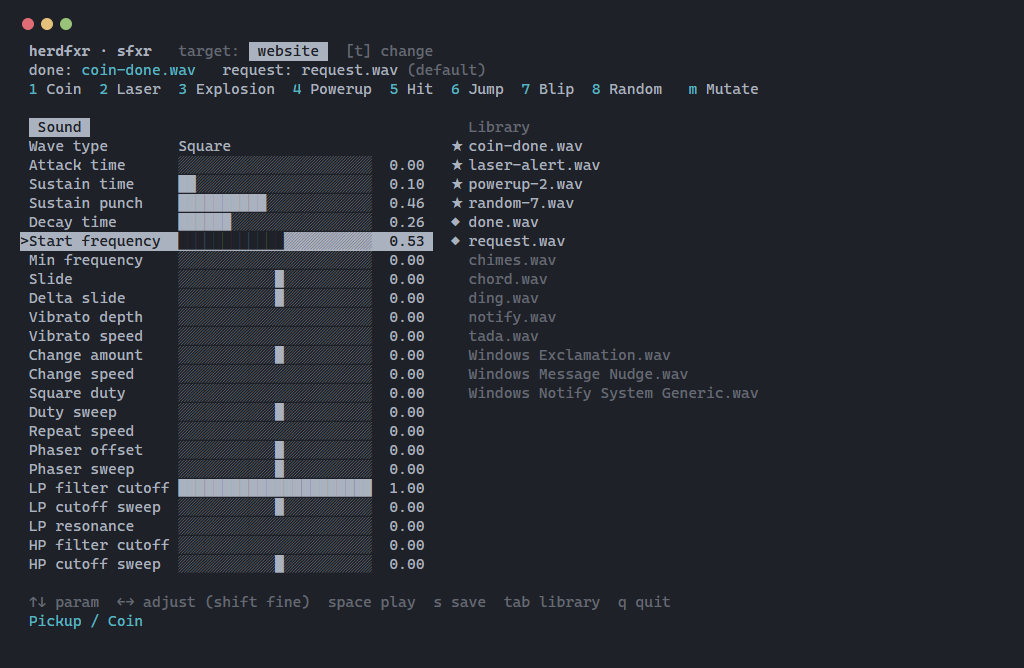The height and width of the screenshot is (668, 1024).
Task: Select Windows Message Nudge.wav entry
Action: [578, 374]
